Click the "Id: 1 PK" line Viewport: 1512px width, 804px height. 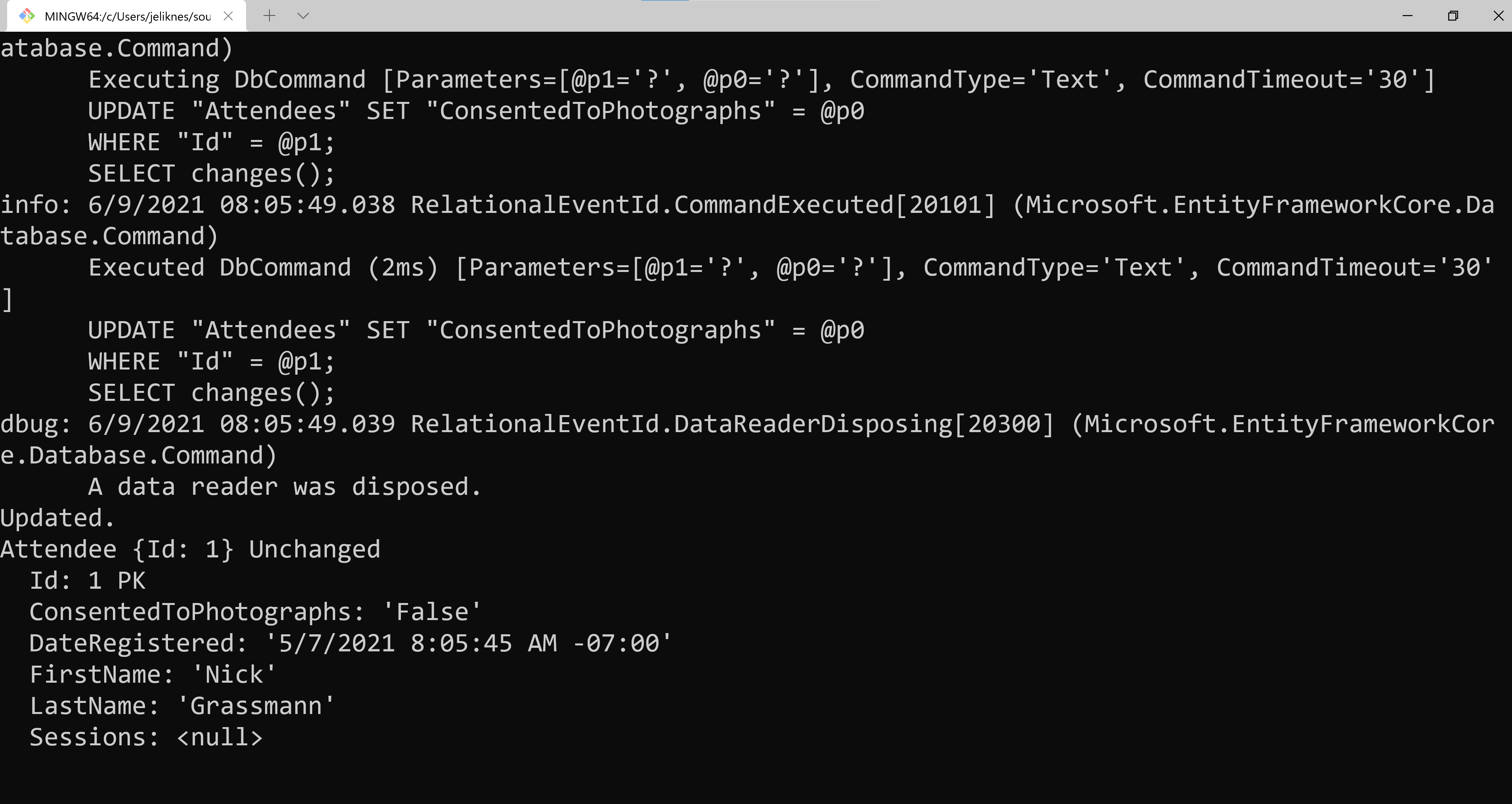coord(88,581)
